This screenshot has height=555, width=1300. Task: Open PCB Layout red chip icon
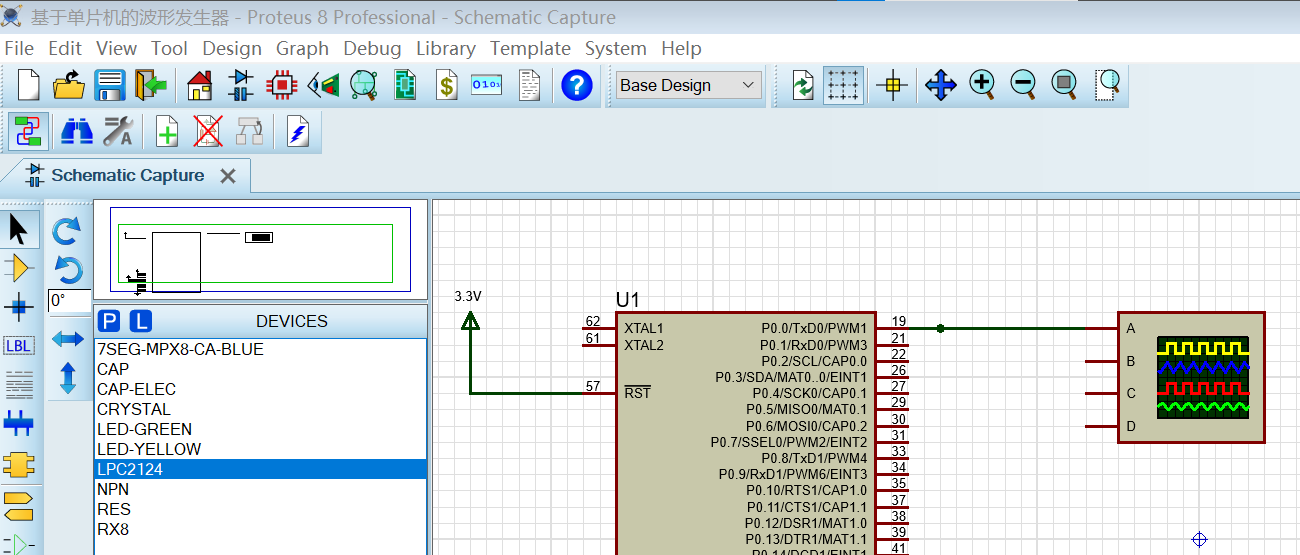pyautogui.click(x=282, y=85)
